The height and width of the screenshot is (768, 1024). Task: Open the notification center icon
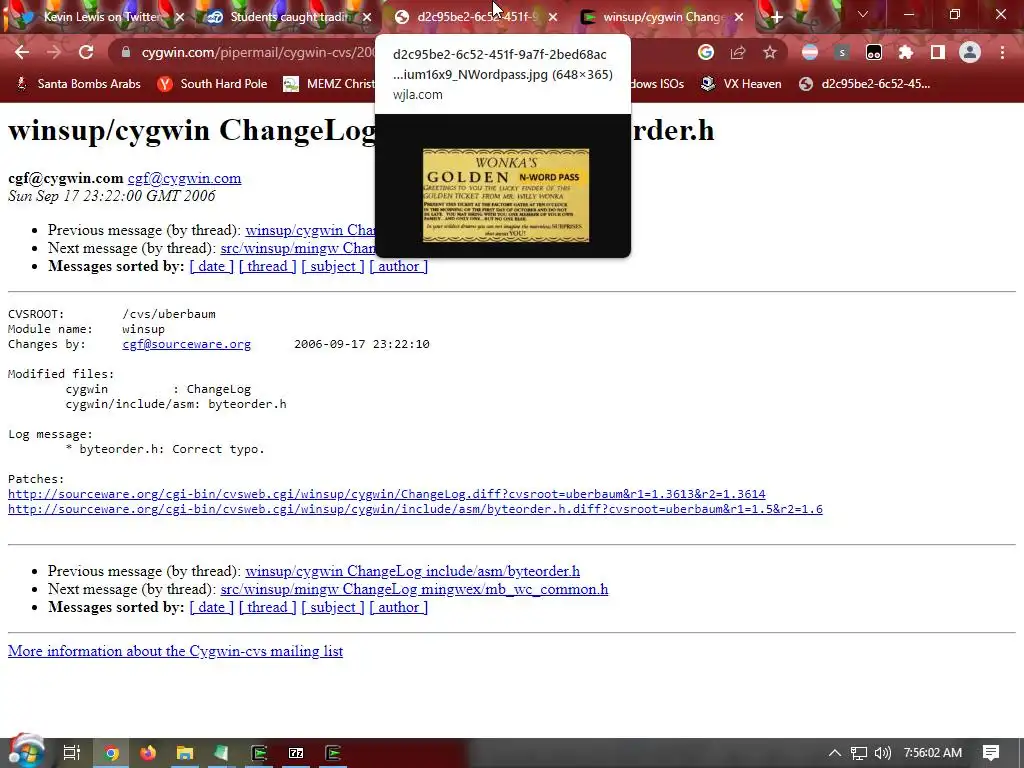(x=991, y=753)
